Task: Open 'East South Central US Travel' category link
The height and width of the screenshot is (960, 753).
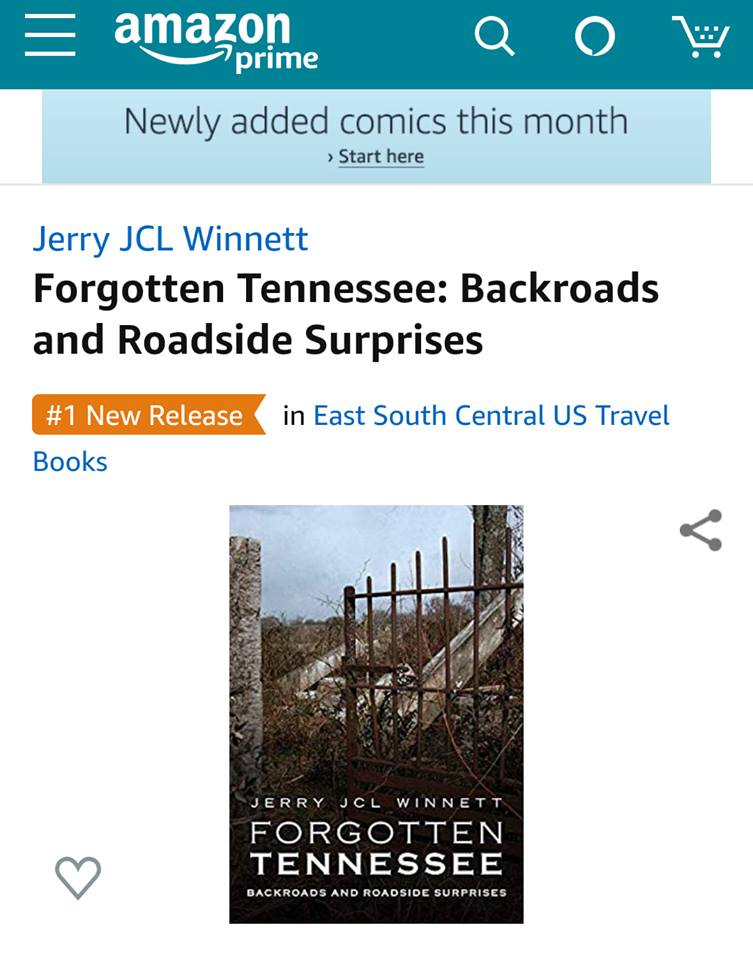Action: (x=491, y=415)
